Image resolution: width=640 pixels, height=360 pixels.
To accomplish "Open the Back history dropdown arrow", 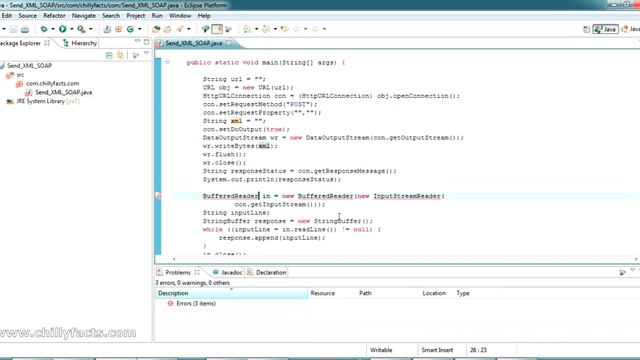I will click(305, 29).
